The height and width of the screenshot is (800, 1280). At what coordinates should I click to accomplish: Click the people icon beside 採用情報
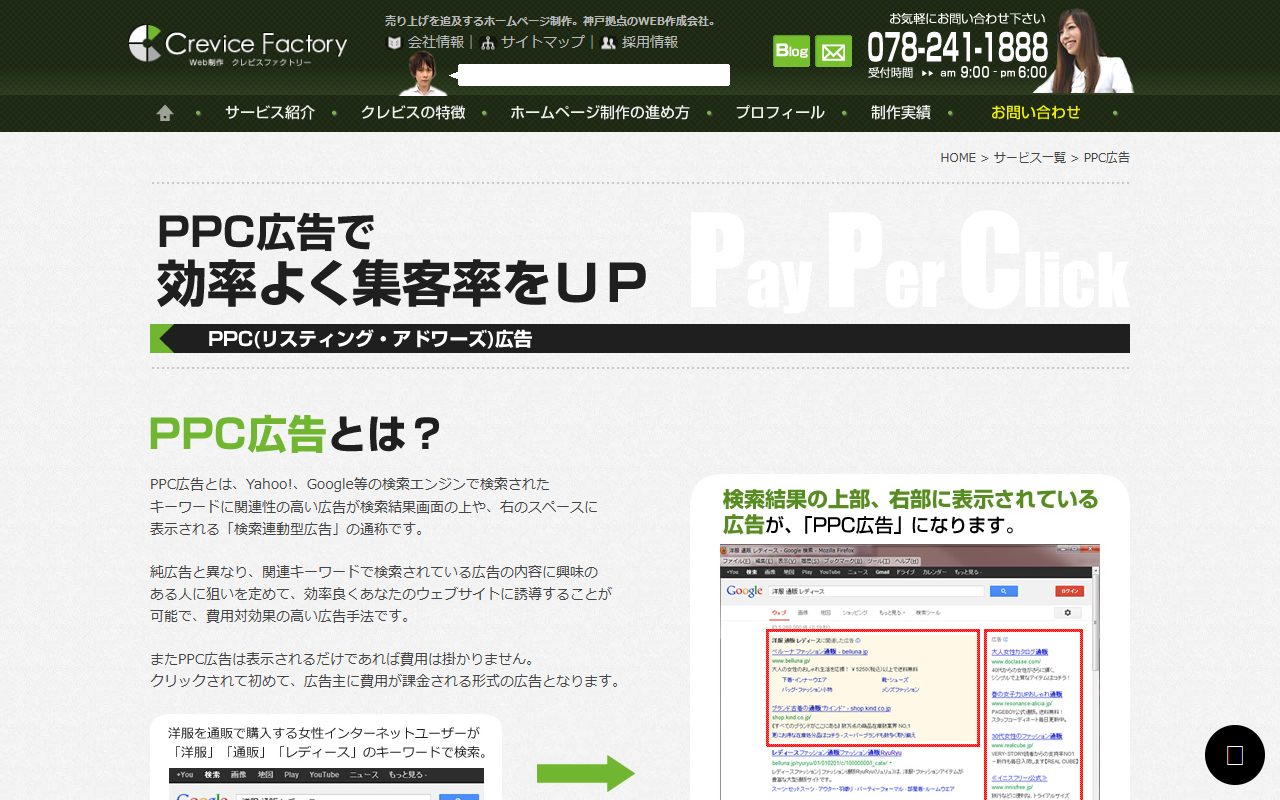pyautogui.click(x=608, y=43)
